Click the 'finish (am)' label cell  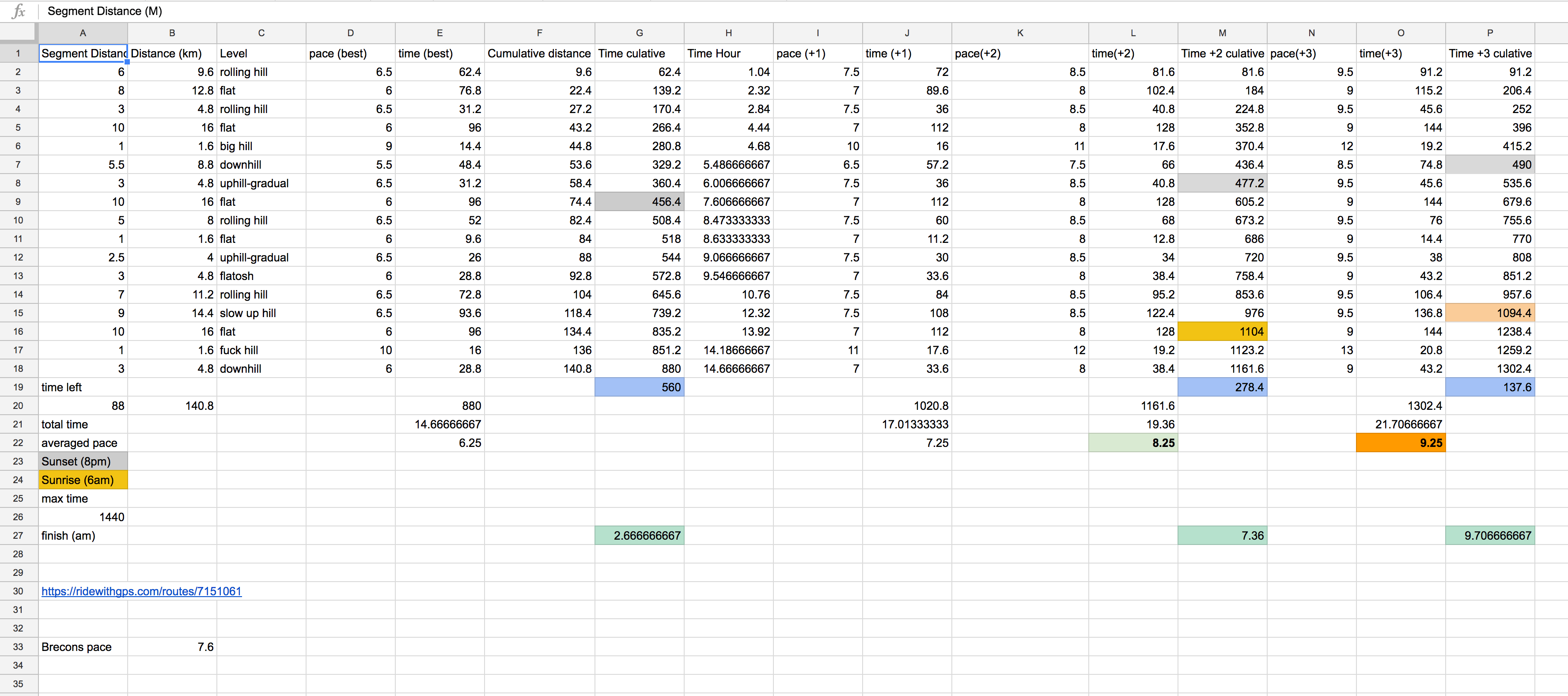(x=83, y=536)
